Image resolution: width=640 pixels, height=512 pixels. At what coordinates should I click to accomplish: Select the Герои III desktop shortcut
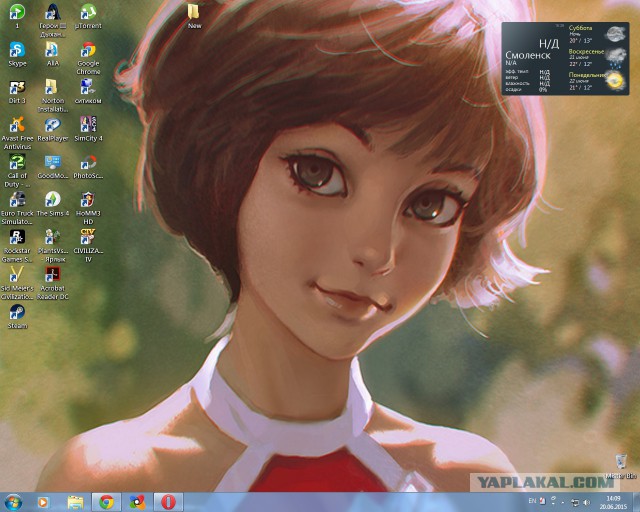pyautogui.click(x=53, y=20)
